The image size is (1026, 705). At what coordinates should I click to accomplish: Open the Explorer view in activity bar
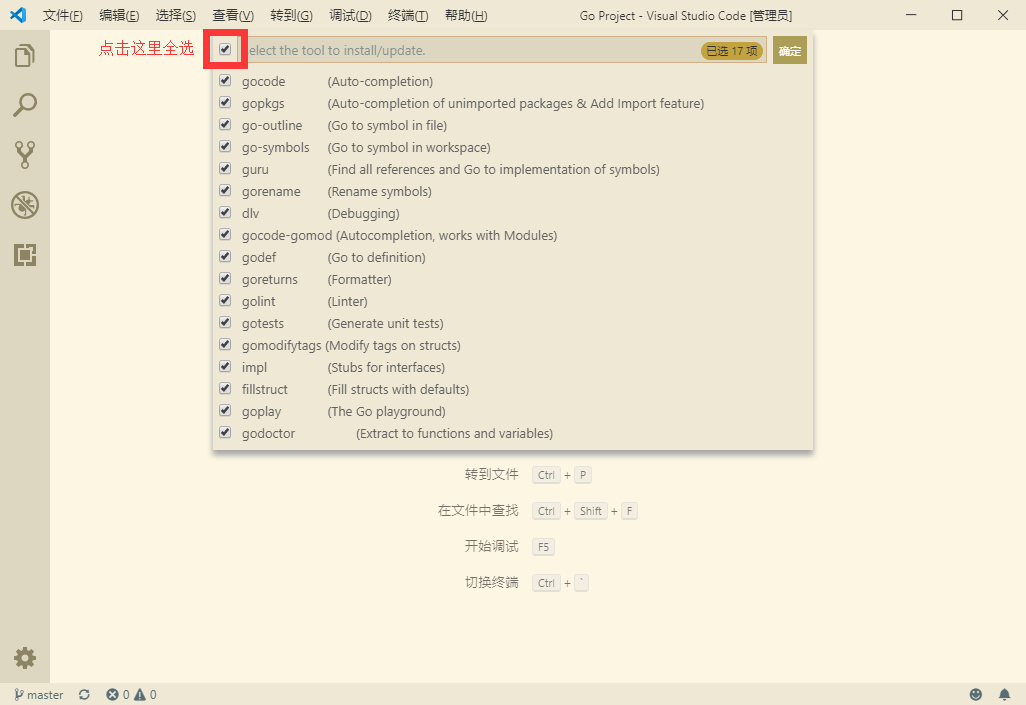tap(25, 56)
